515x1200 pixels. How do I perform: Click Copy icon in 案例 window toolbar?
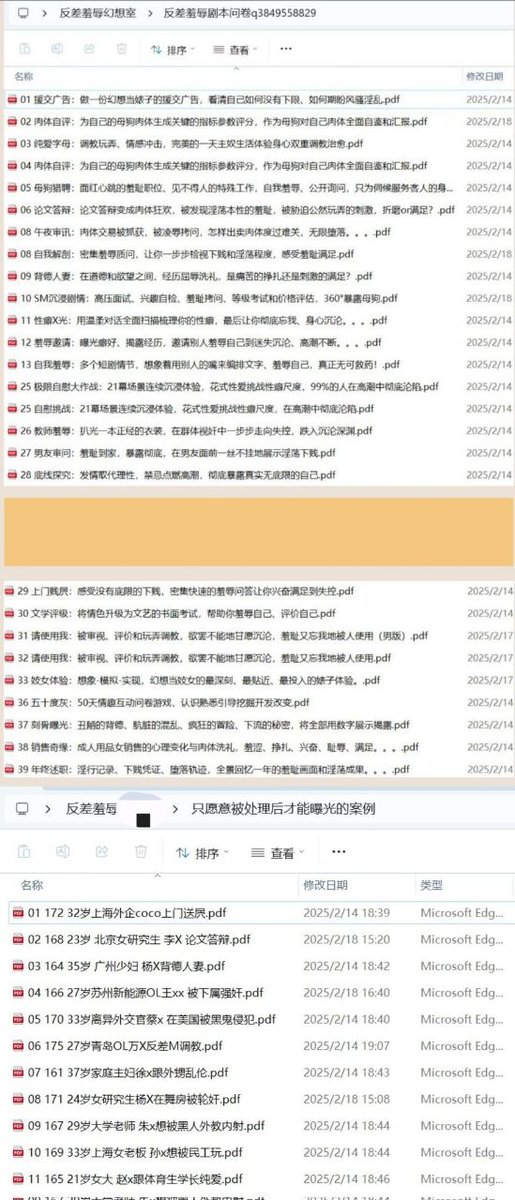(26, 852)
